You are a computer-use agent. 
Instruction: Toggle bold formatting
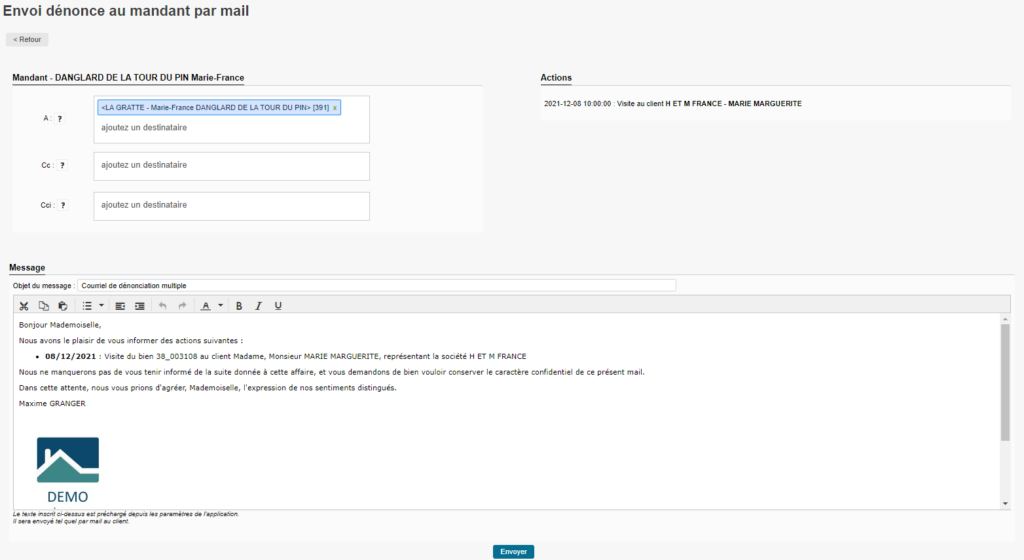pos(239,306)
